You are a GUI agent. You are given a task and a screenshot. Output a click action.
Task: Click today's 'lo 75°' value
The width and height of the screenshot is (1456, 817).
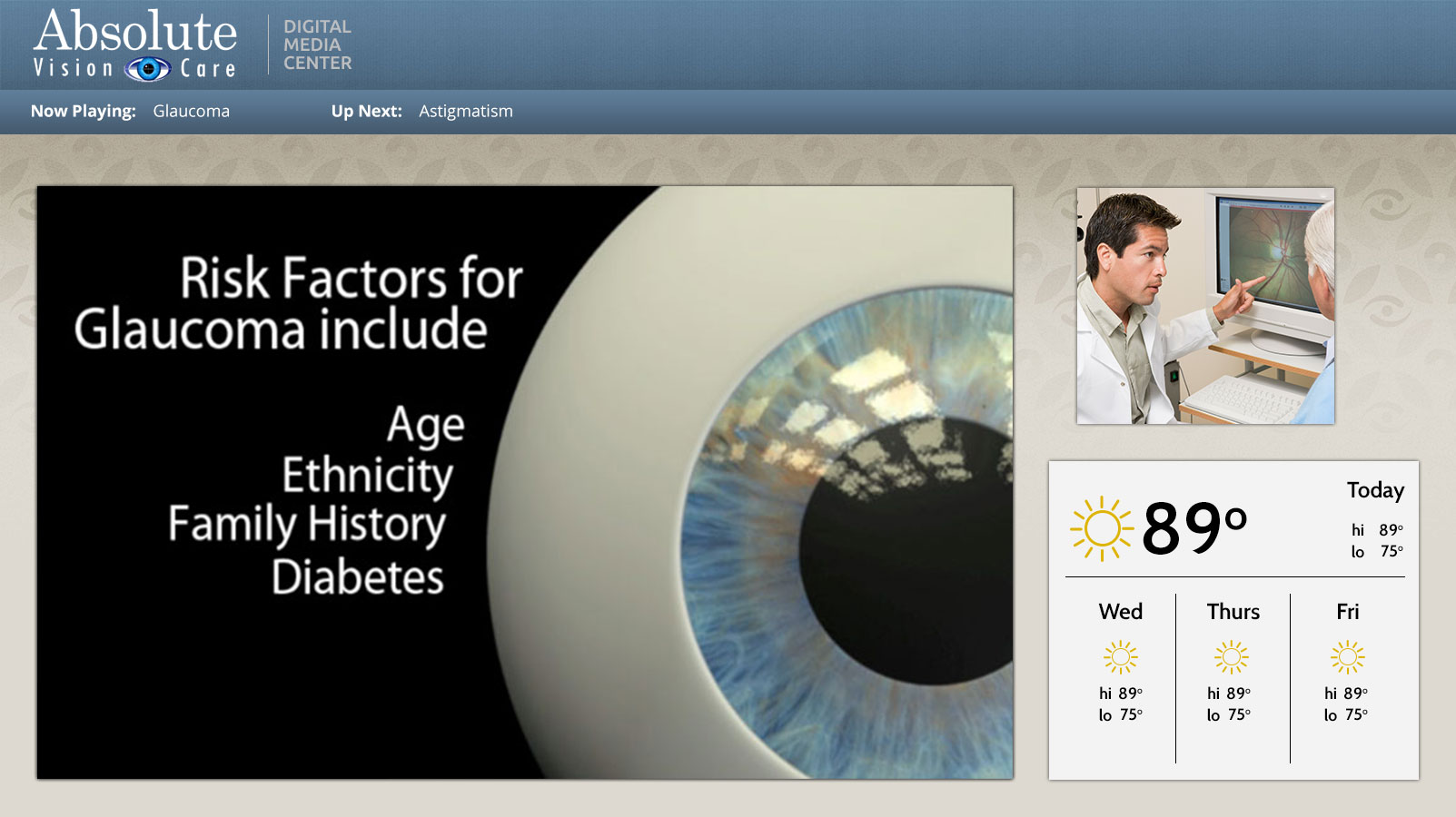1377,551
